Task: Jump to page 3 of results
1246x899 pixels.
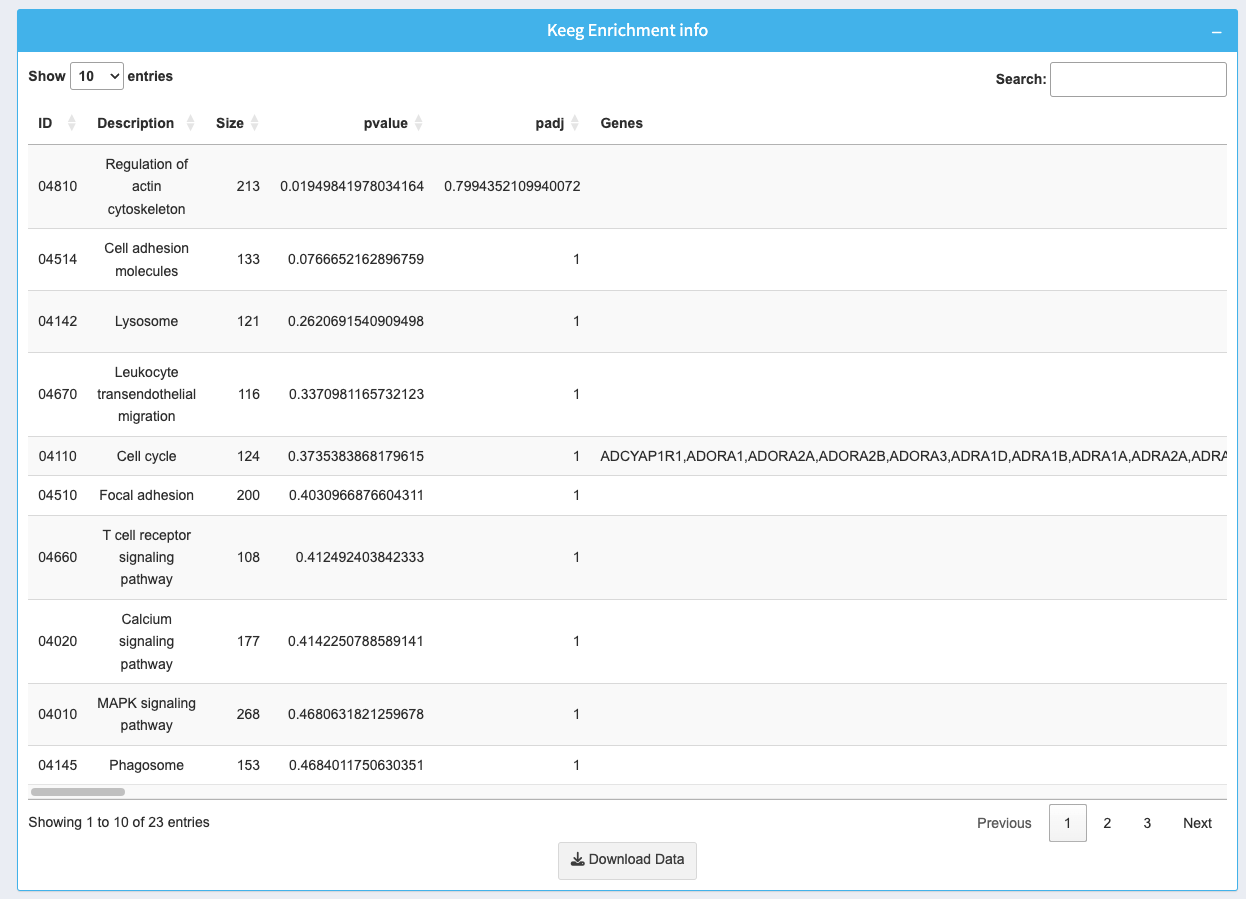Action: 1147,823
